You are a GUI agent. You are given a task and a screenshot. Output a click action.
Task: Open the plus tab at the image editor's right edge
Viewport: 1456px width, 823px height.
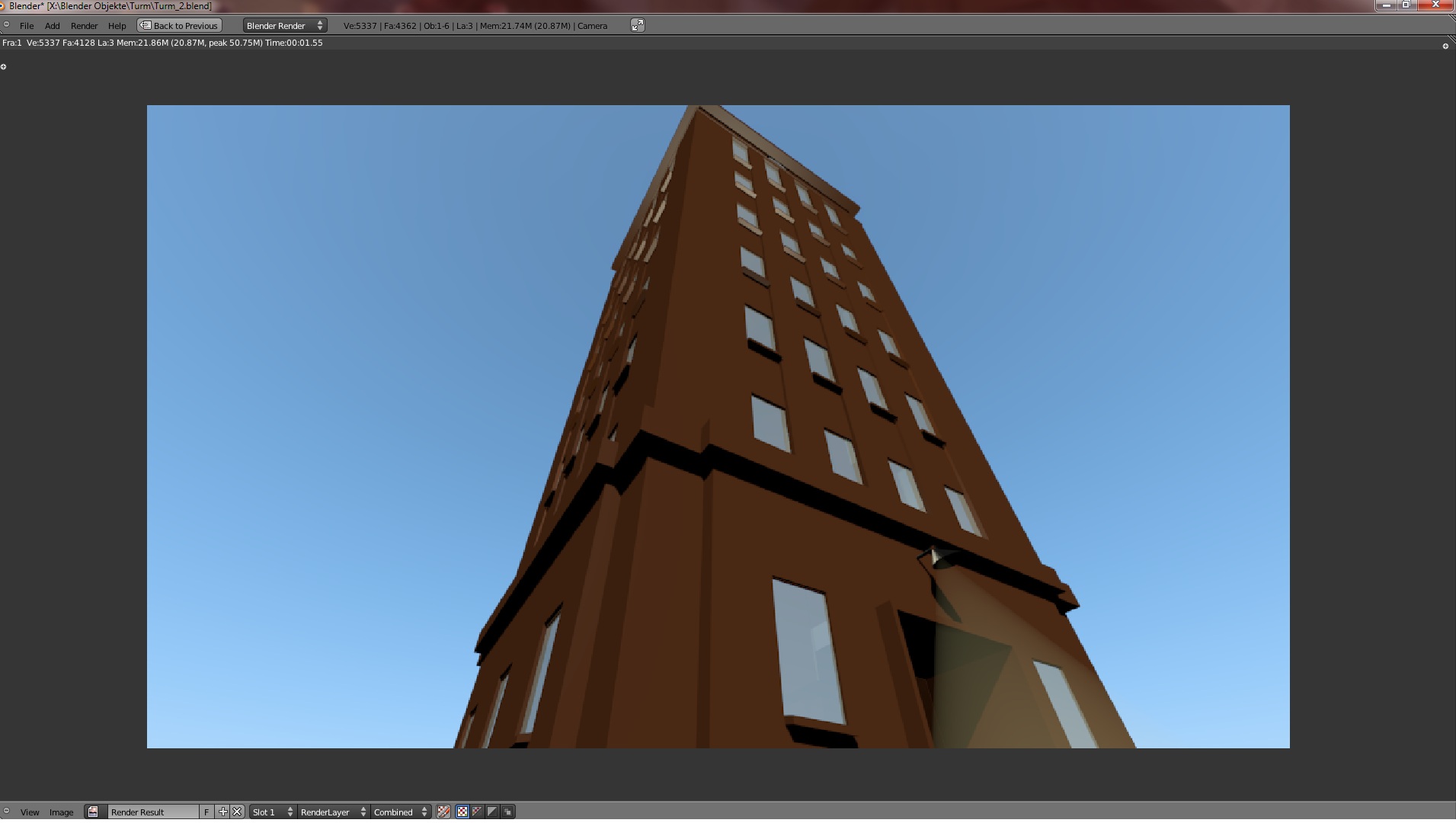(x=1445, y=46)
